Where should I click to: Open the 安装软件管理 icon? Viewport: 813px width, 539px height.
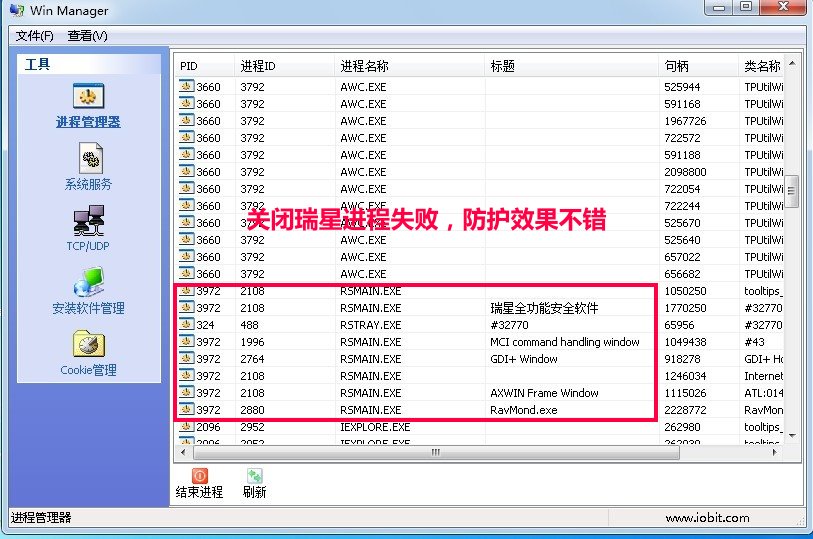point(89,282)
